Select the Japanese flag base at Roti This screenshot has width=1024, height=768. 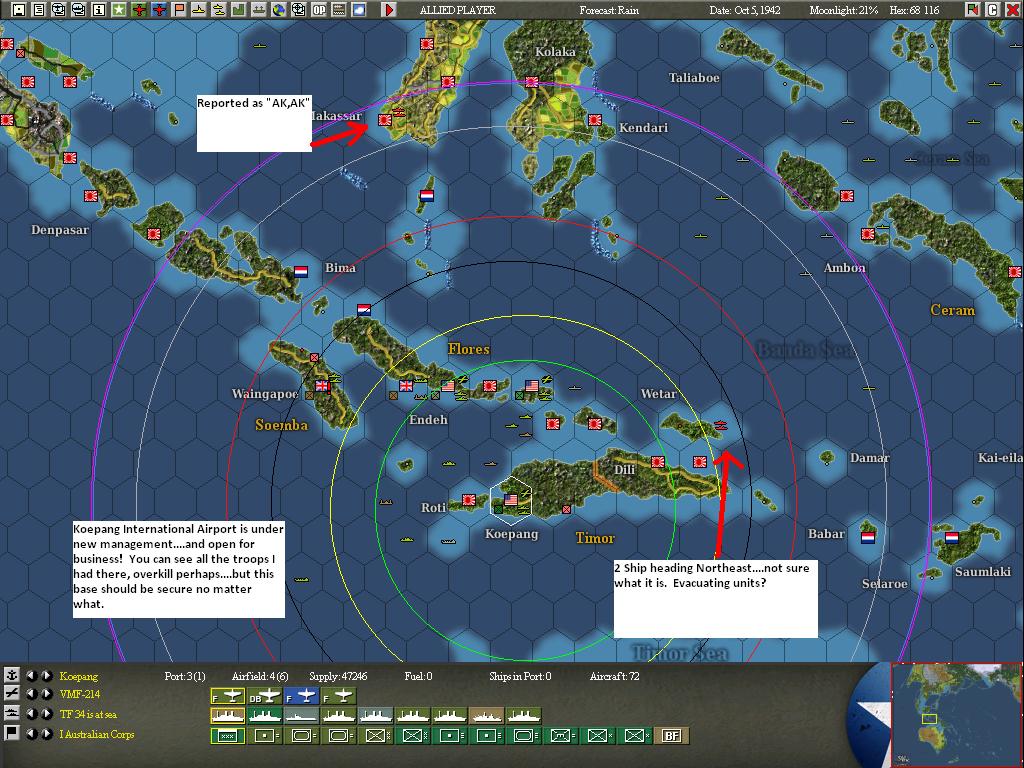(x=468, y=500)
